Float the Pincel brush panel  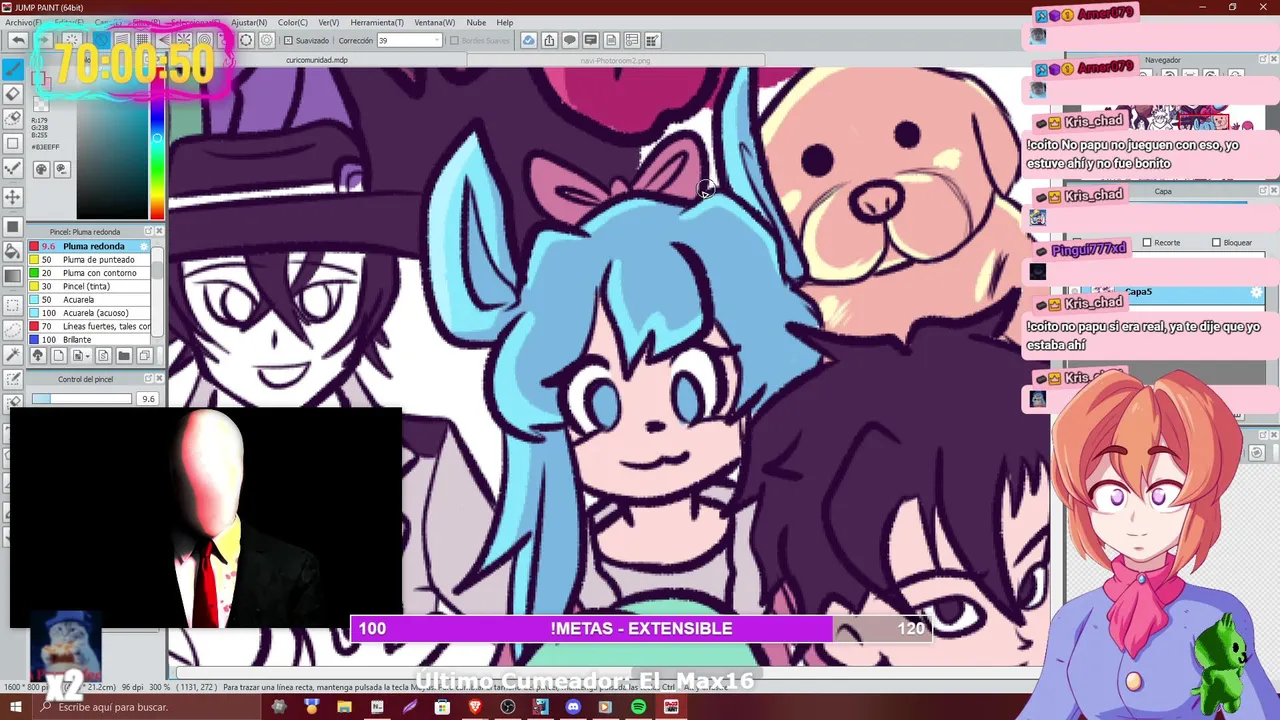point(148,231)
